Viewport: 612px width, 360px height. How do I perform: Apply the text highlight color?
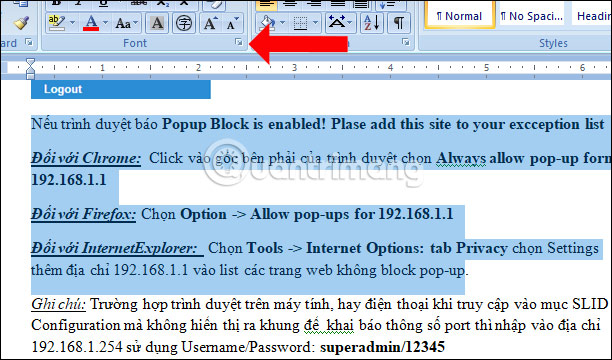[x=57, y=23]
